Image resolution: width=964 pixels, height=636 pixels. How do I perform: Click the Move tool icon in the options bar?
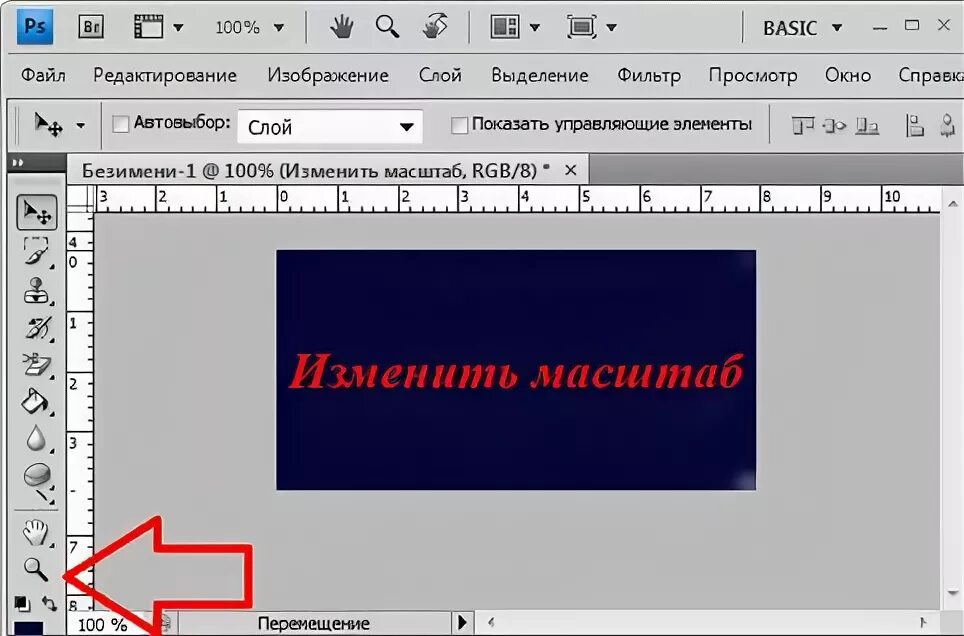point(49,125)
